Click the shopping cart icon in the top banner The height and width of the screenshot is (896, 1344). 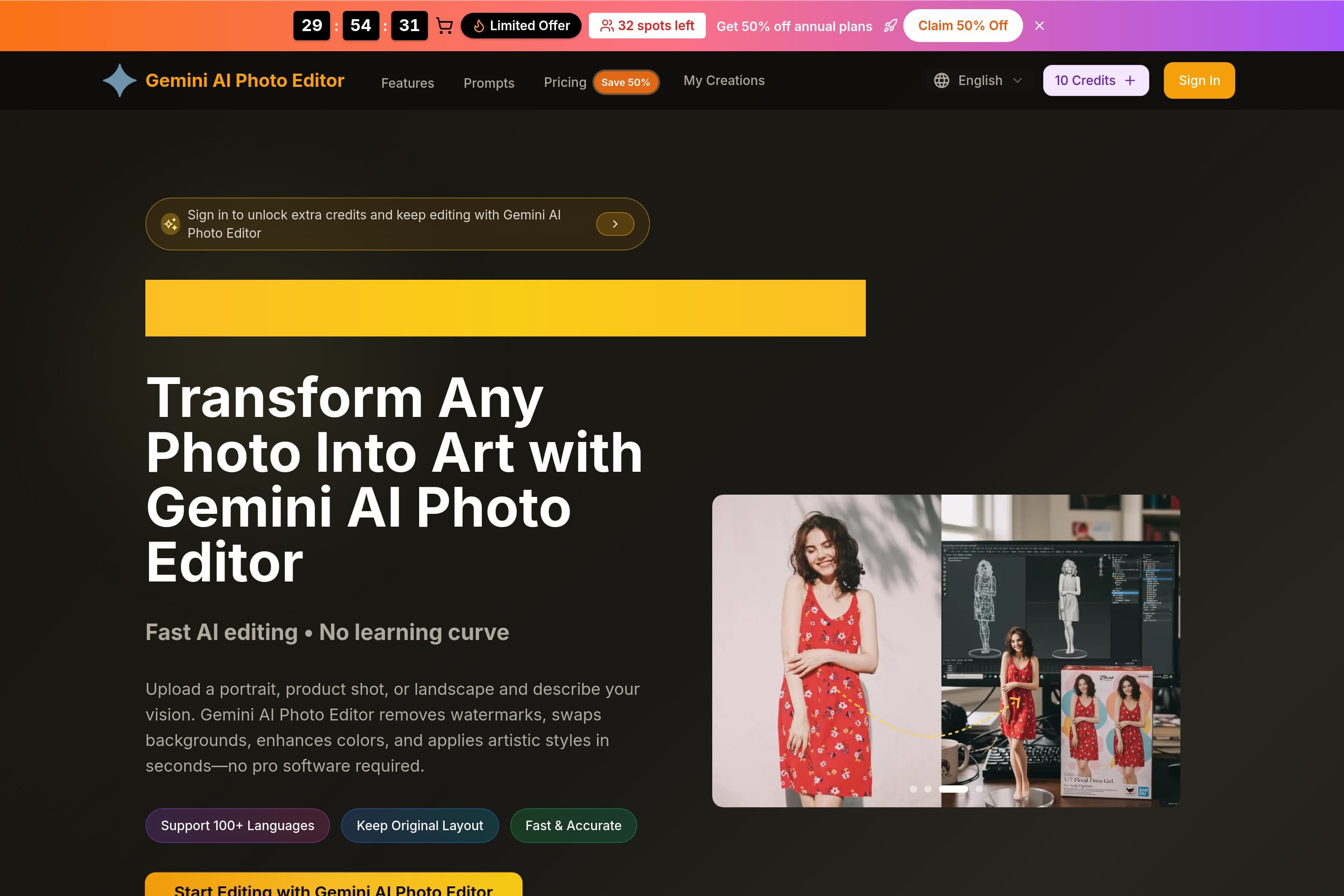point(445,25)
